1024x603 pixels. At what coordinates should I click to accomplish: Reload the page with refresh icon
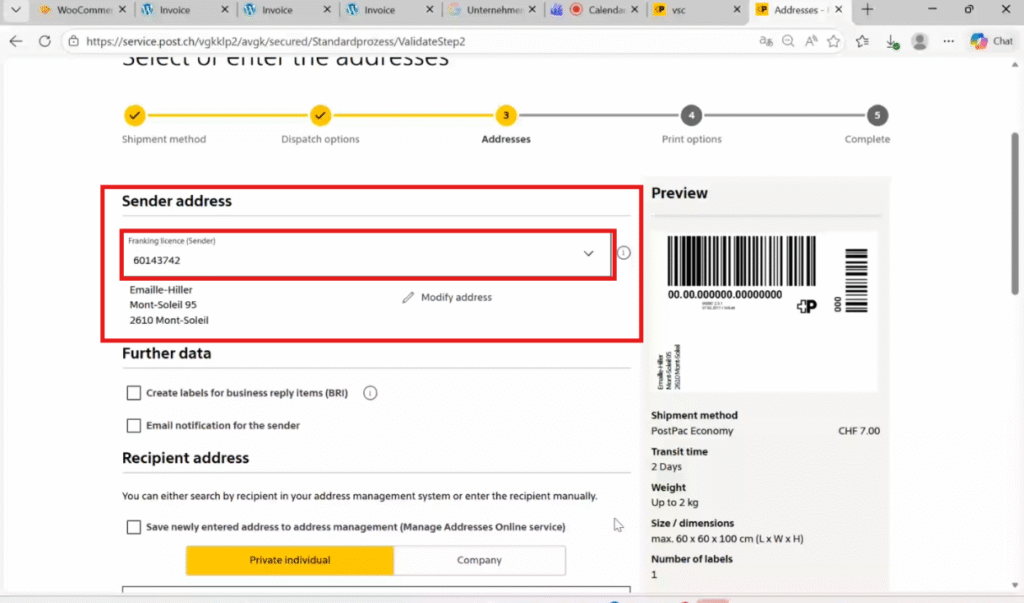(x=44, y=42)
